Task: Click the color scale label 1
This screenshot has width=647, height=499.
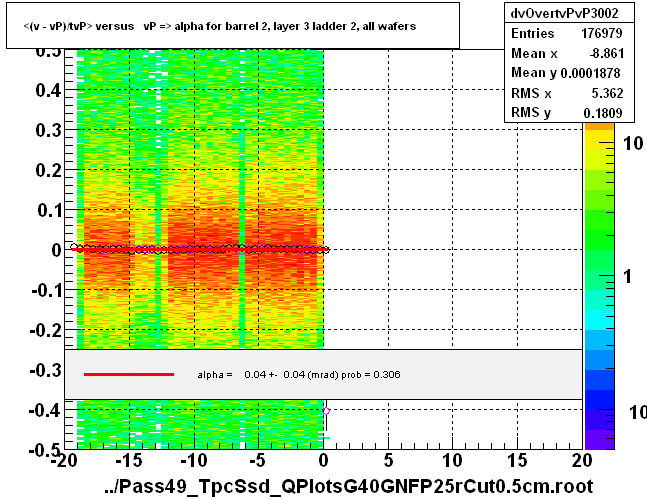Action: click(x=627, y=277)
